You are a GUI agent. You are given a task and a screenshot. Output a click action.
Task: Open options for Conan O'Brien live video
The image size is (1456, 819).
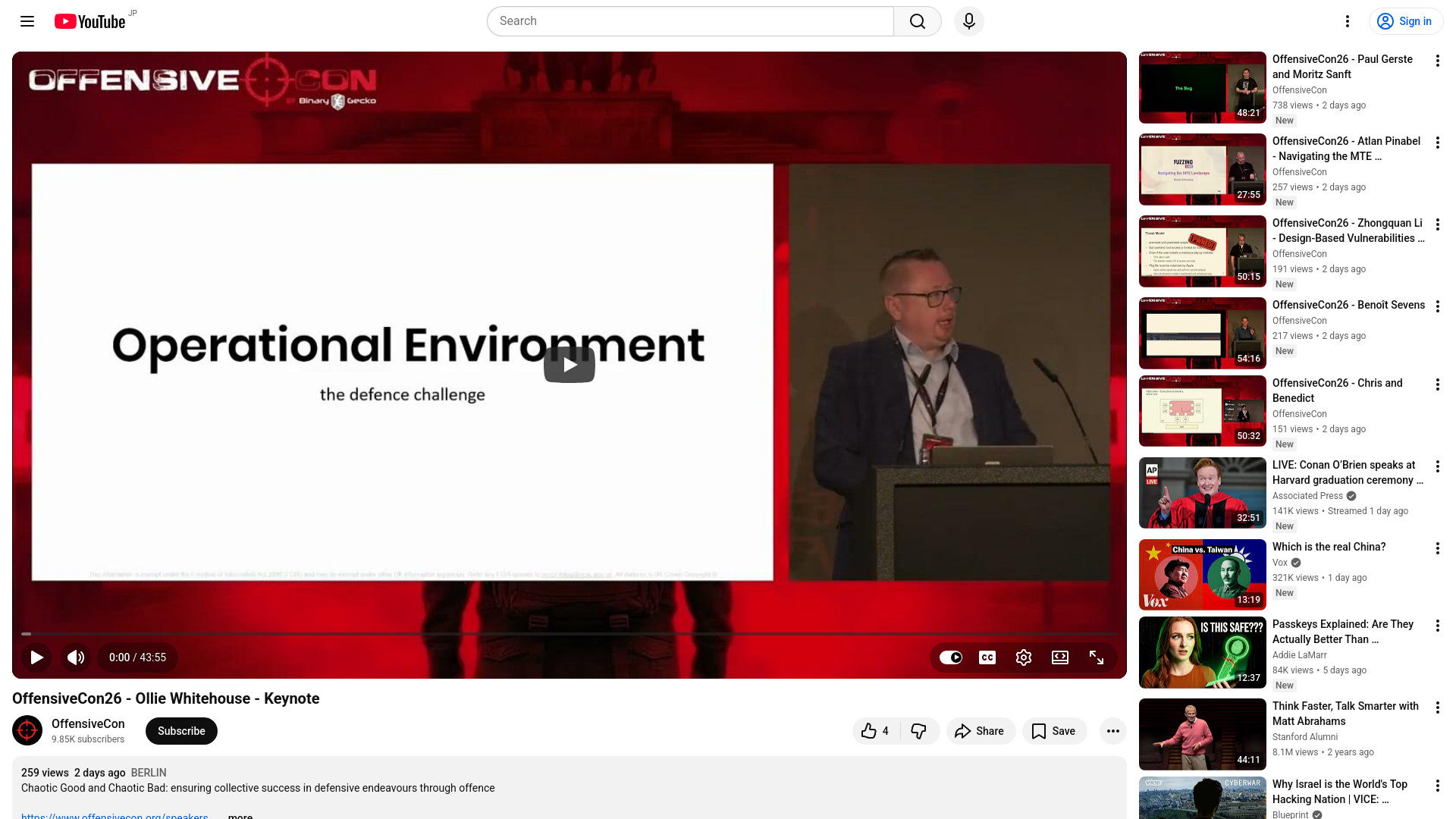pos(1438,466)
